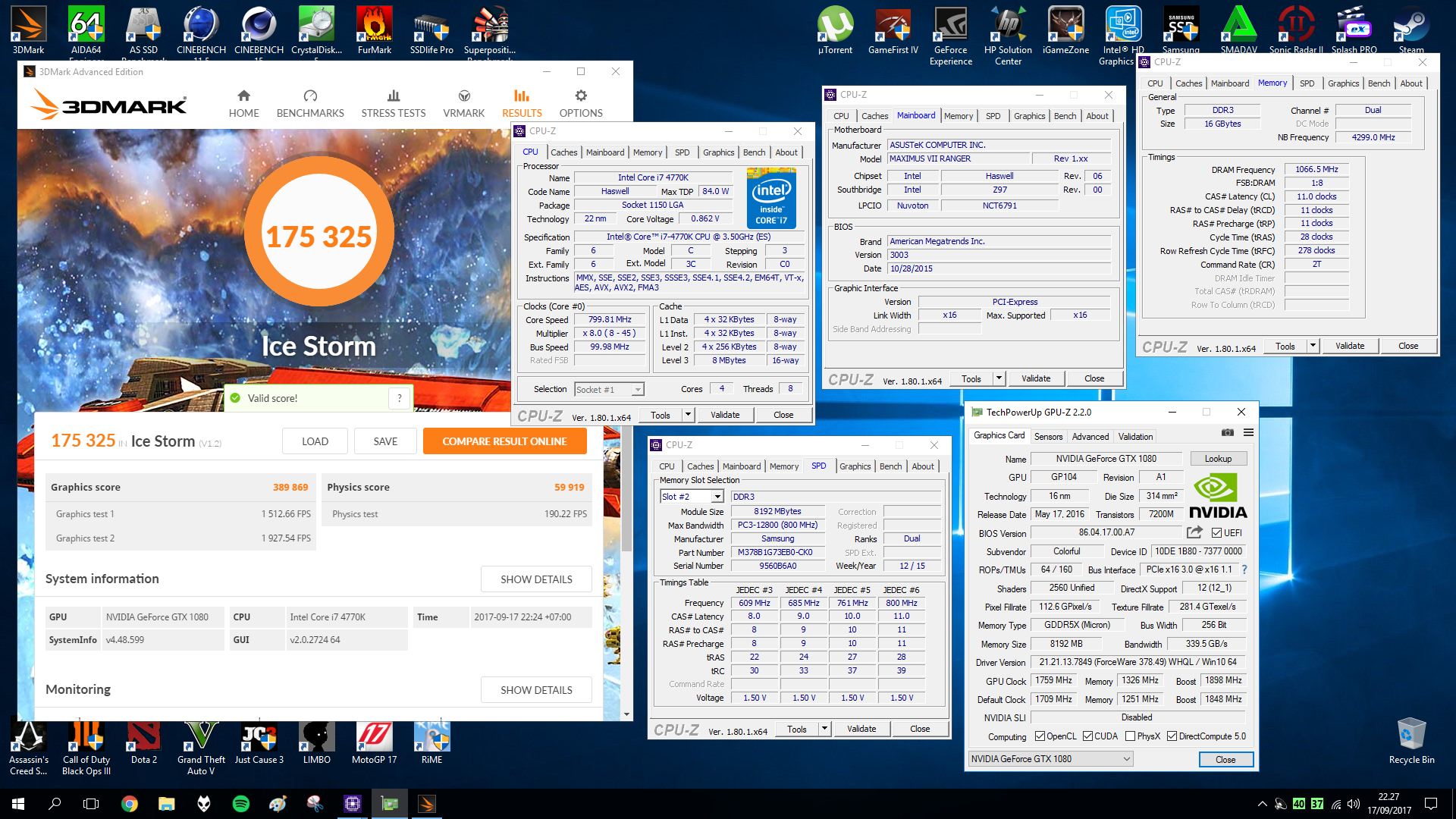
Task: Open 3DMark OPTIONS gear
Action: pyautogui.click(x=581, y=104)
